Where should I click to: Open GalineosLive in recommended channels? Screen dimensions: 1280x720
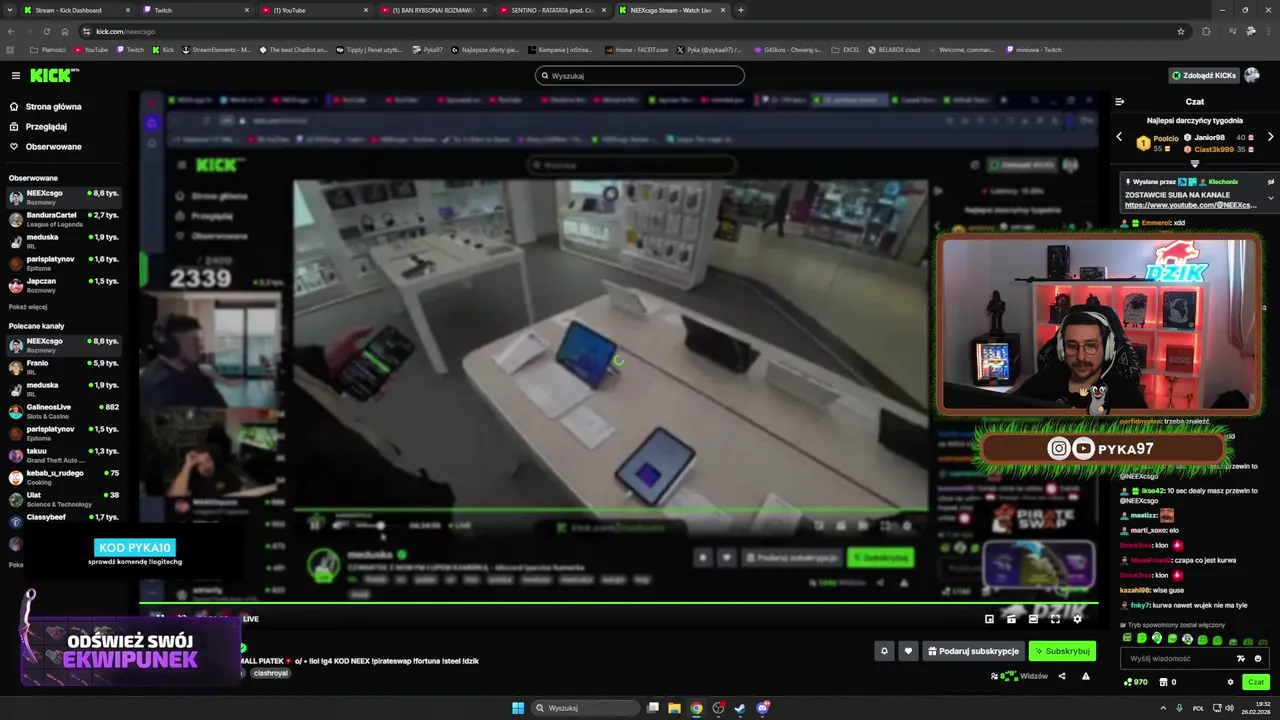pyautogui.click(x=64, y=411)
